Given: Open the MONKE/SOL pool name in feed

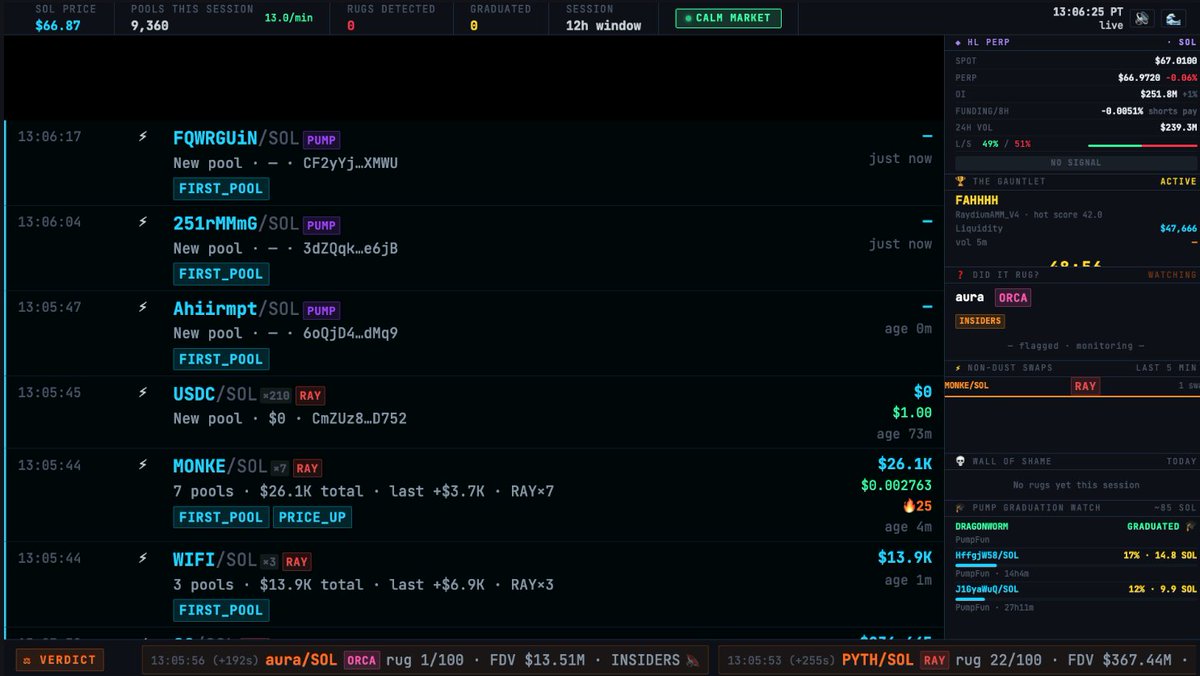Looking at the screenshot, I should pyautogui.click(x=220, y=466).
